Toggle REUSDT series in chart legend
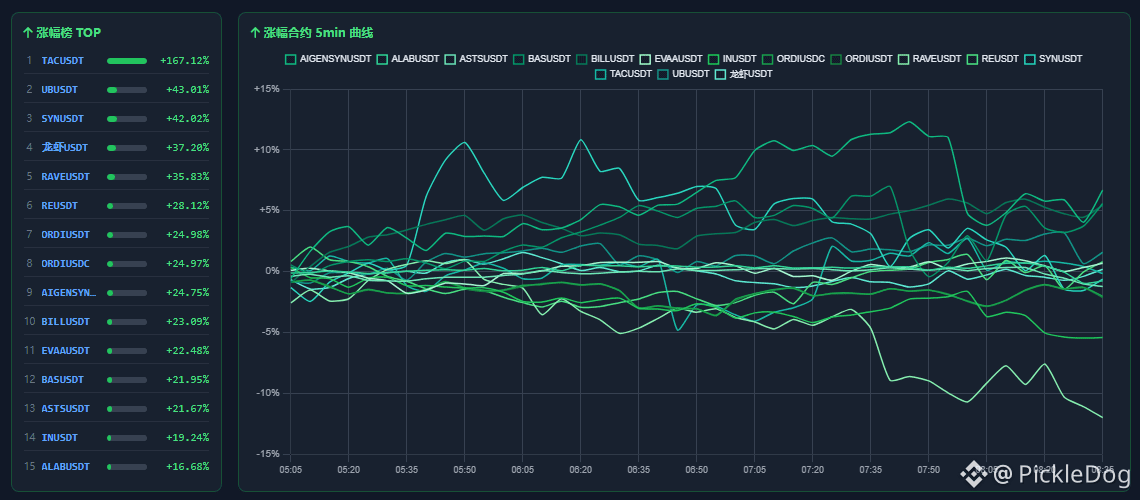 tap(993, 59)
